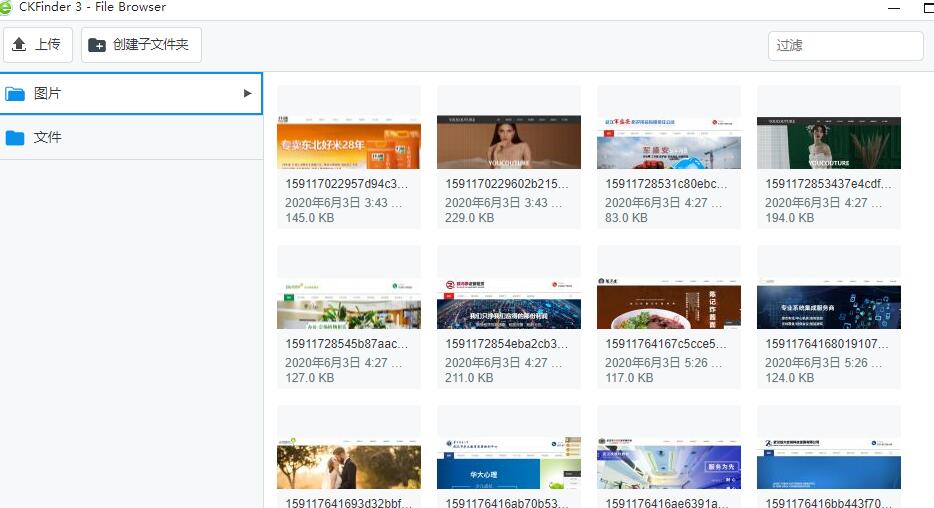
Task: Click the upload arrow icon
Action: pyautogui.click(x=19, y=45)
